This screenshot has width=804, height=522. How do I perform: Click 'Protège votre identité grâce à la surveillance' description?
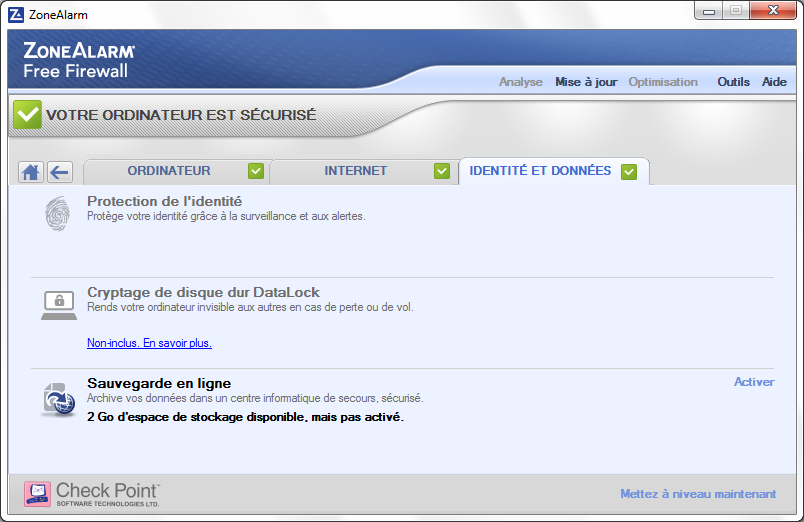(226, 216)
